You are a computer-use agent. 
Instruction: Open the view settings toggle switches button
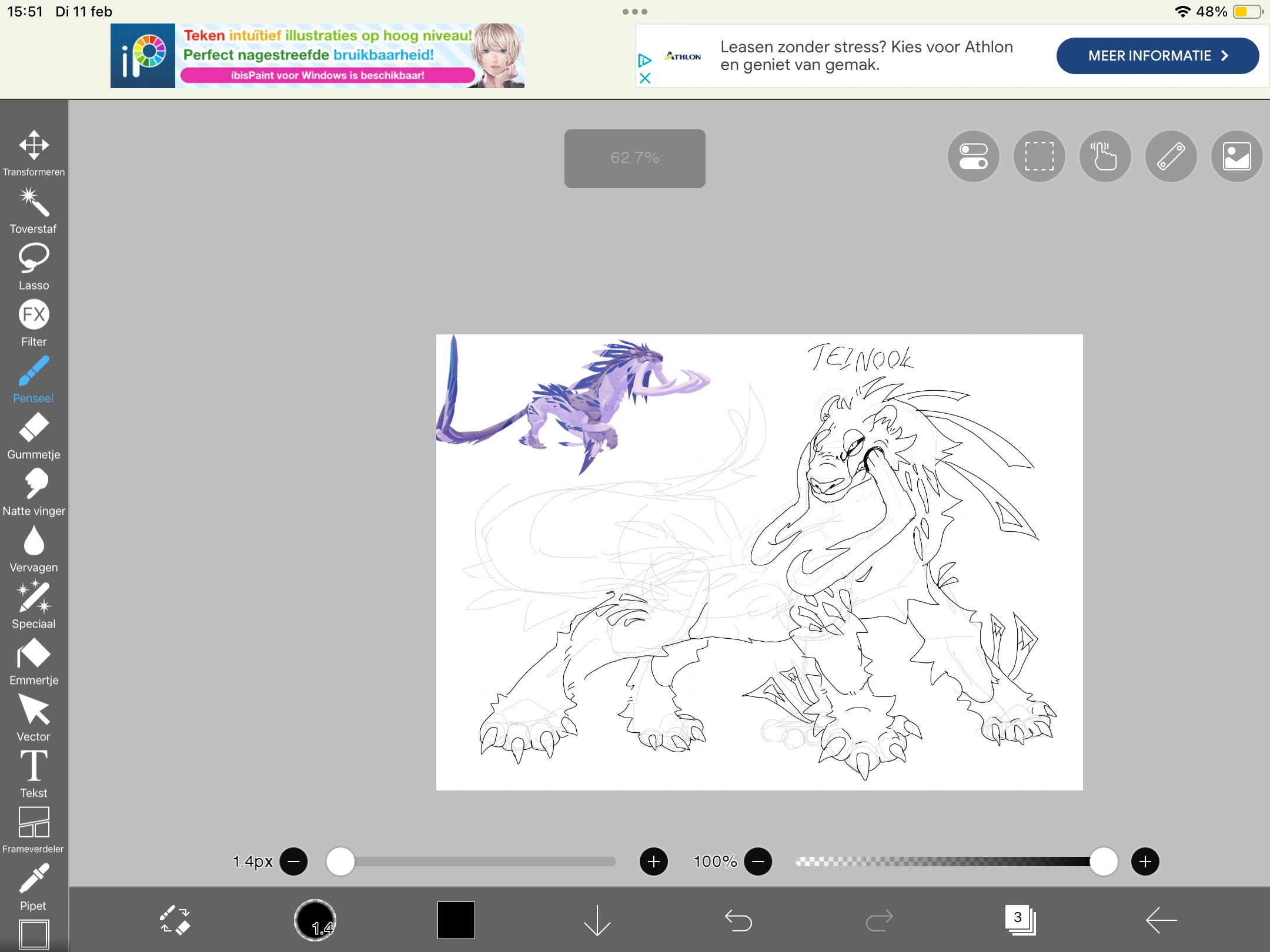(973, 156)
